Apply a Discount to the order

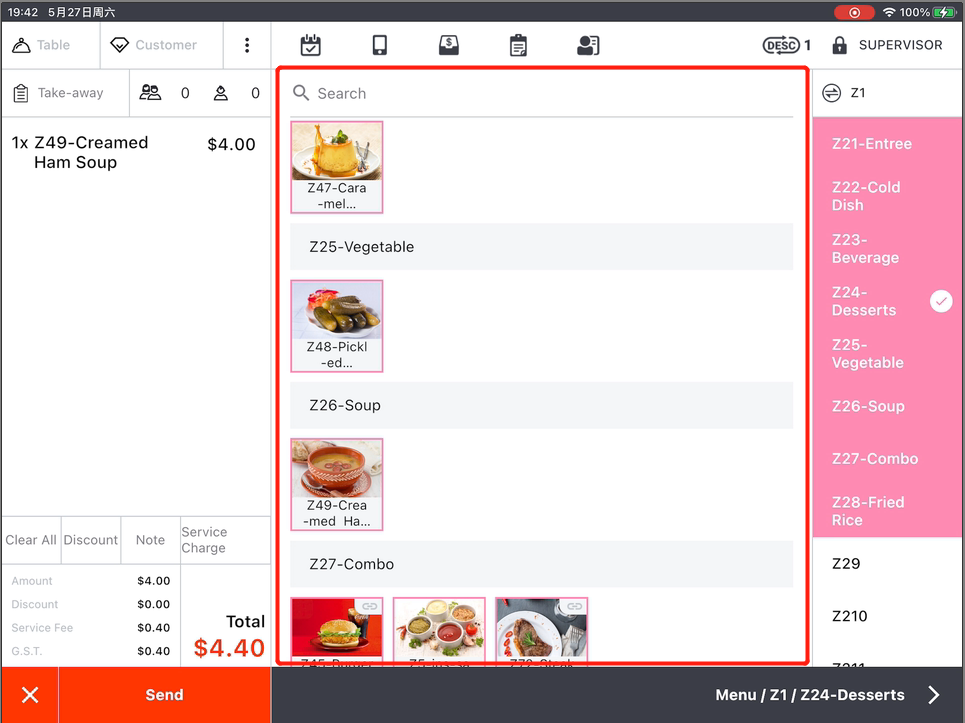90,540
